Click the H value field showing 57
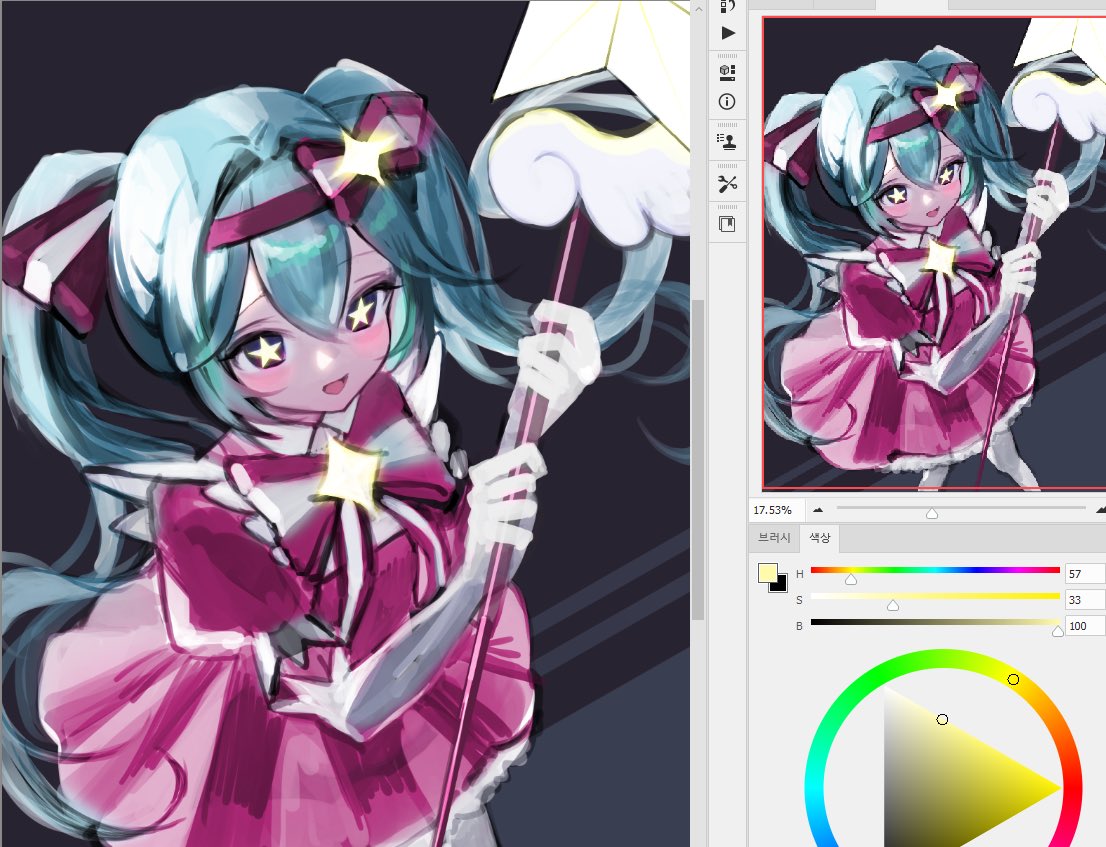1106x847 pixels. click(1085, 573)
